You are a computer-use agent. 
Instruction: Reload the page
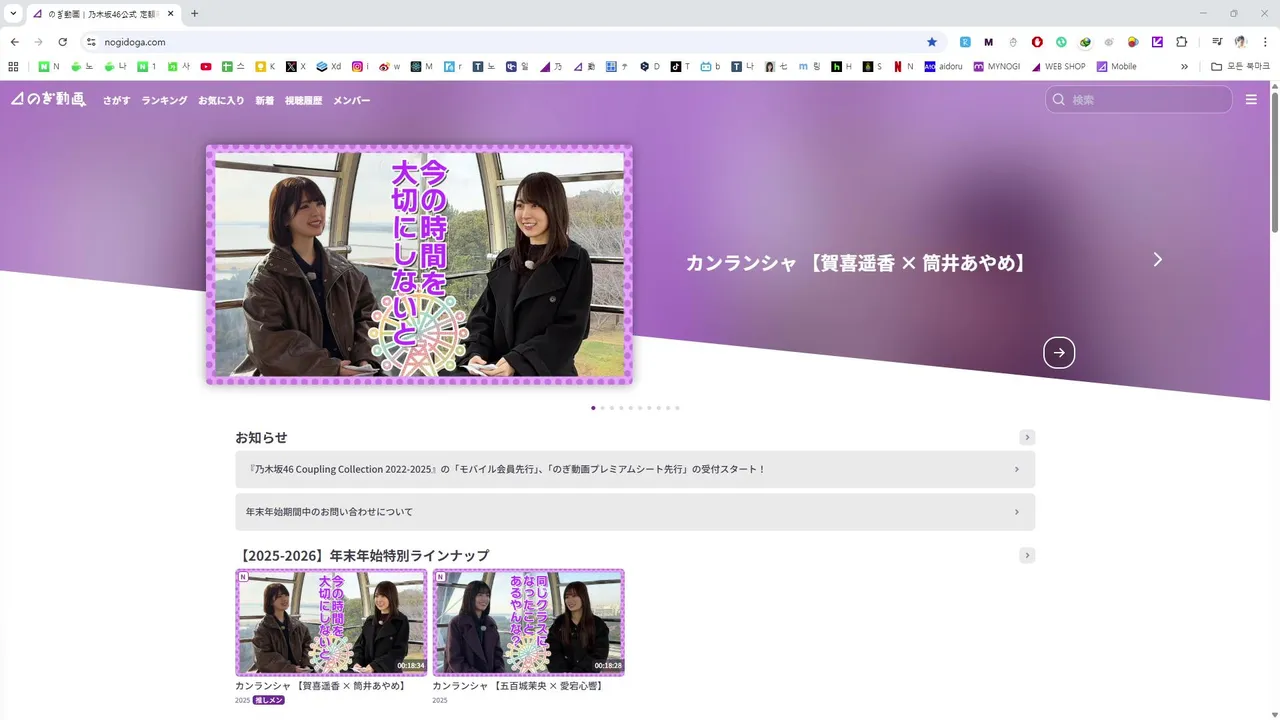click(62, 42)
